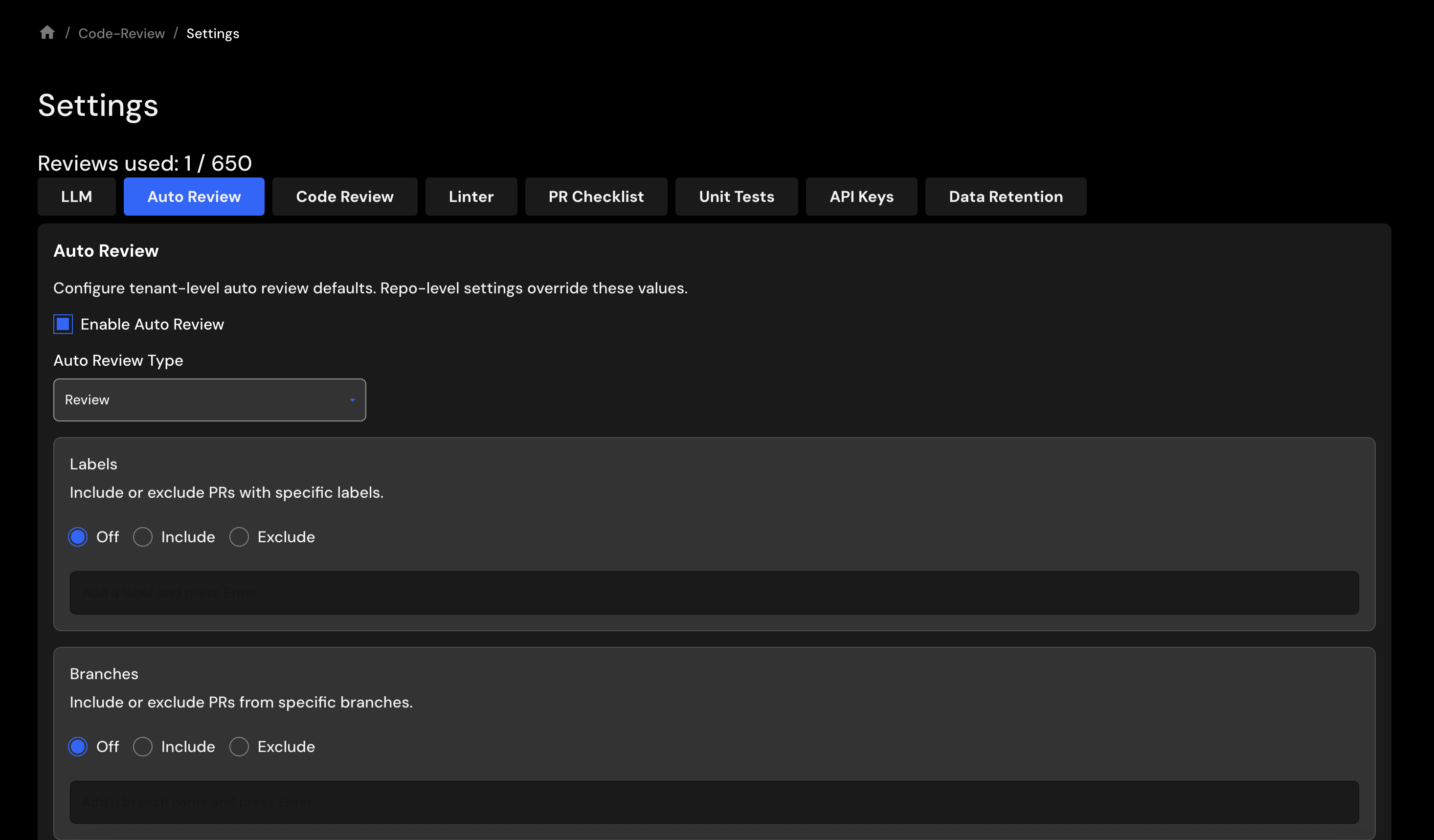Screen dimensions: 1434x840
Task: Focus the add label input field
Action: (714, 593)
